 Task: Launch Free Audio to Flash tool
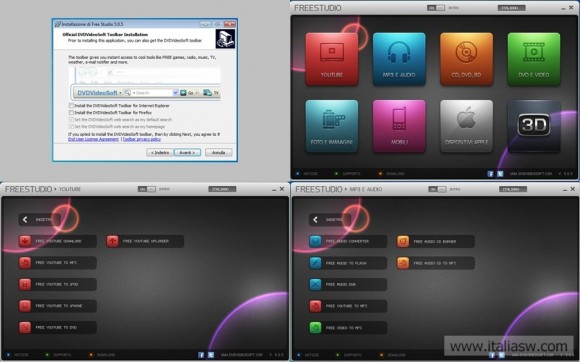point(348,263)
